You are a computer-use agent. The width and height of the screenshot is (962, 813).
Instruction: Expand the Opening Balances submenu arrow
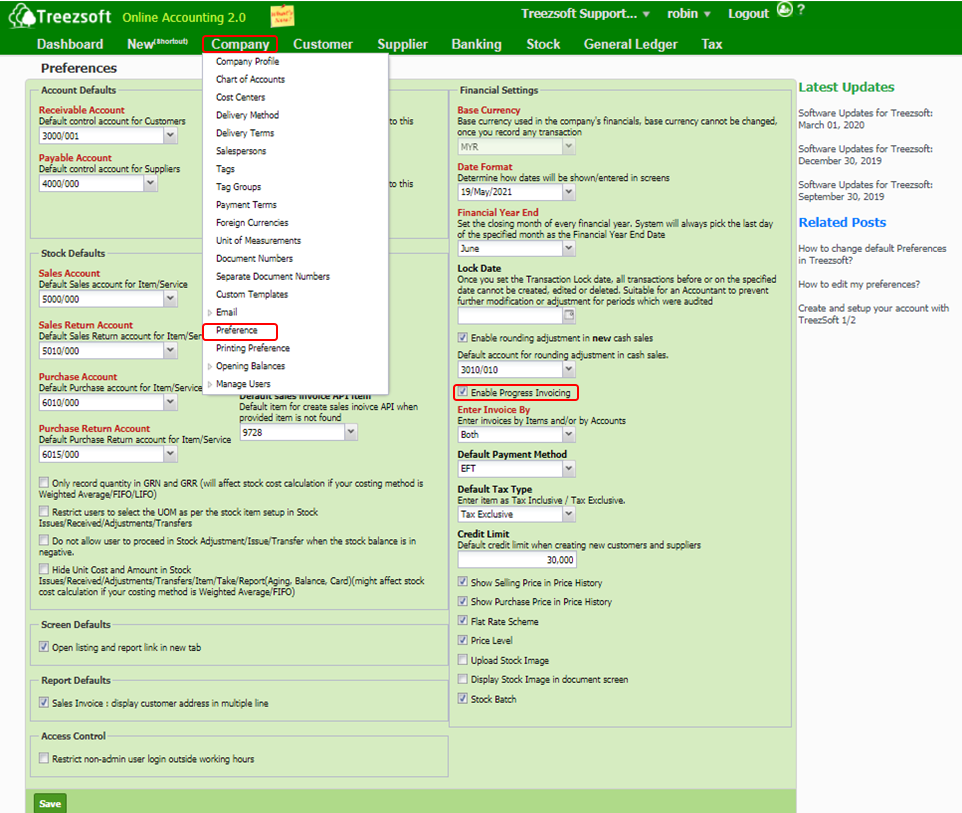(x=210, y=367)
